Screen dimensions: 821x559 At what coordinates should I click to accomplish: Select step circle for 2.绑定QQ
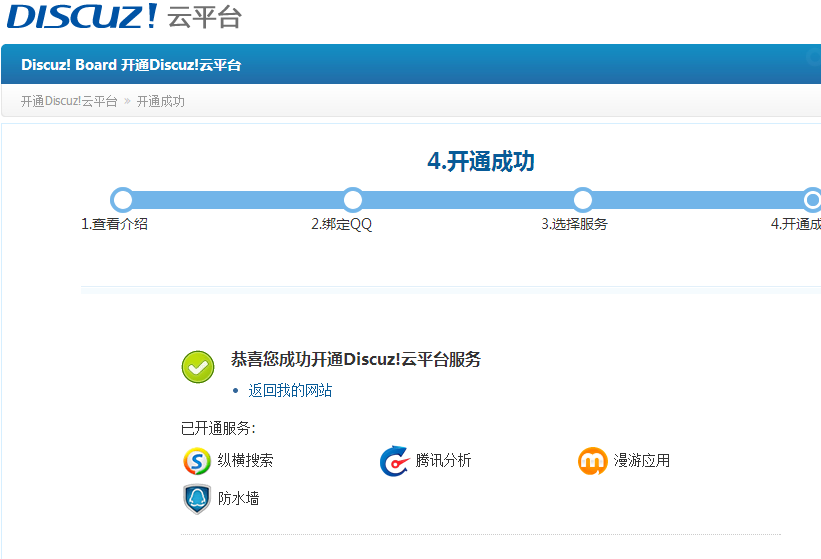pyautogui.click(x=353, y=199)
